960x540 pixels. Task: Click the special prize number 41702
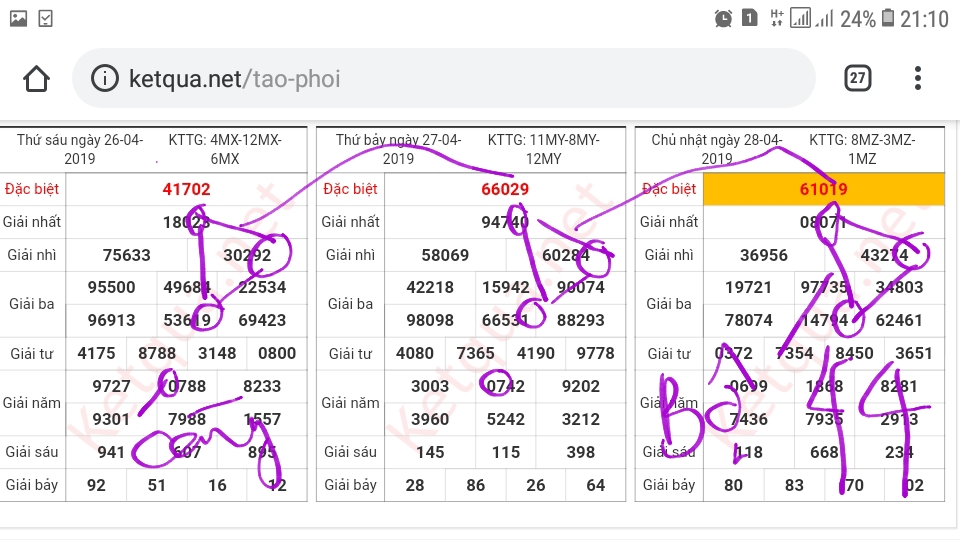click(x=186, y=189)
